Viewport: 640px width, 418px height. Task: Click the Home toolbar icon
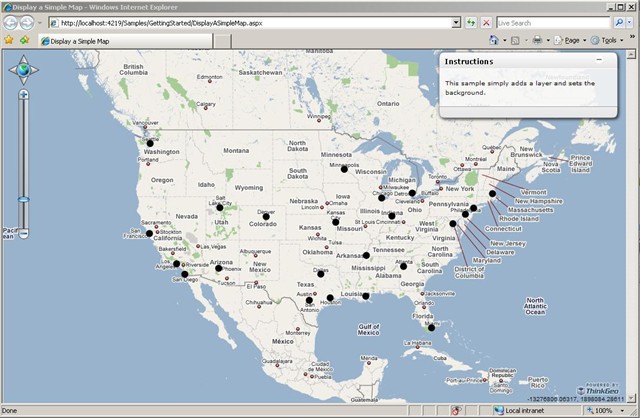[494, 40]
